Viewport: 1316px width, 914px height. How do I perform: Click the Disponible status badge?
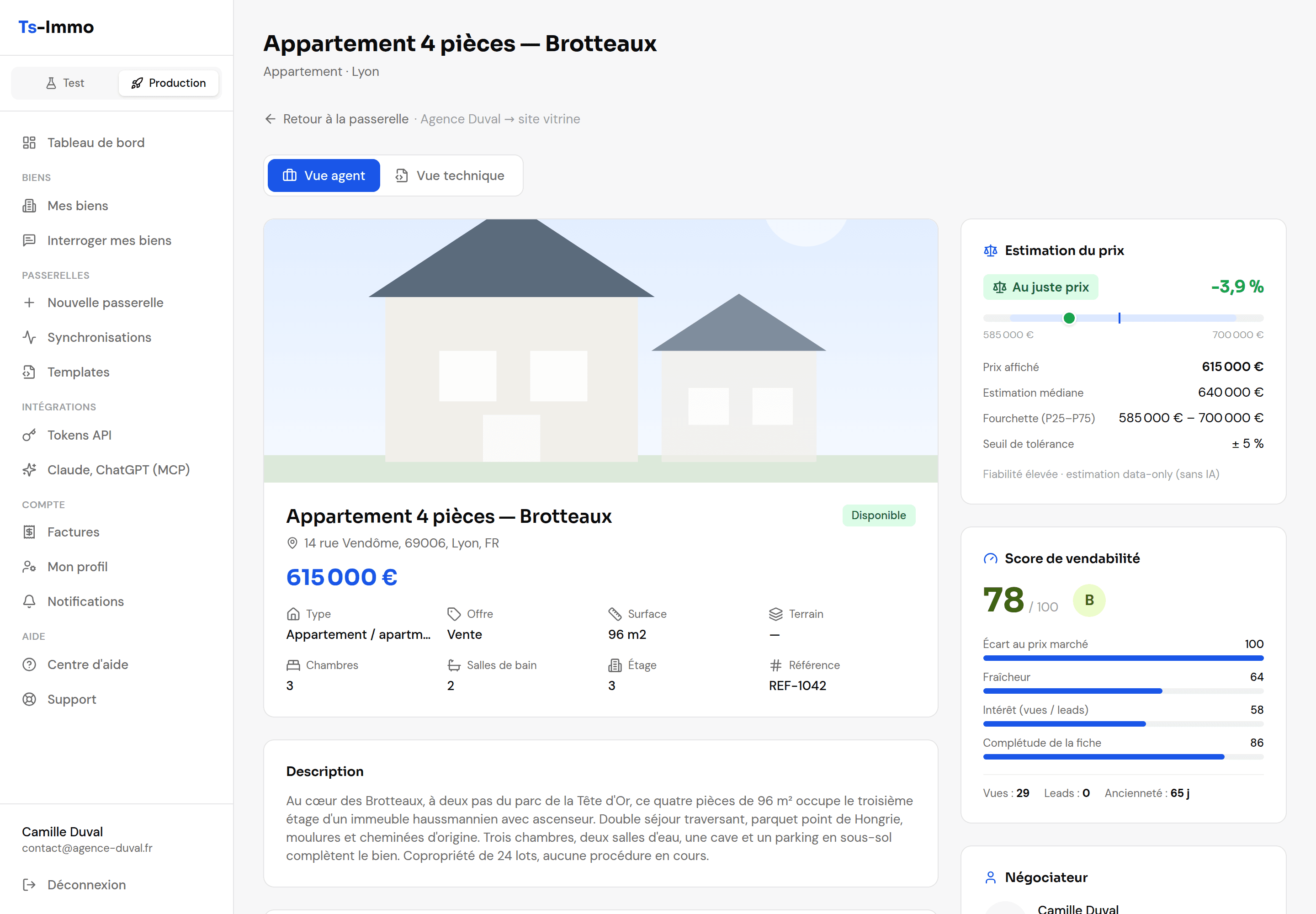879,515
